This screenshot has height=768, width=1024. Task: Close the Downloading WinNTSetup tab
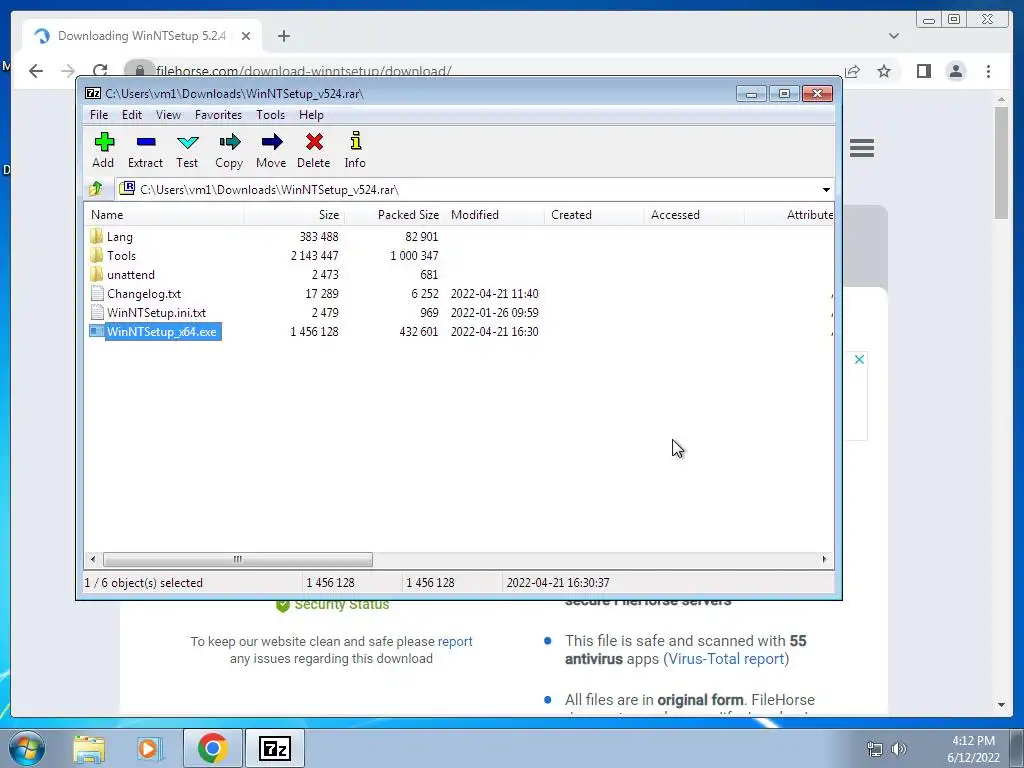(246, 36)
